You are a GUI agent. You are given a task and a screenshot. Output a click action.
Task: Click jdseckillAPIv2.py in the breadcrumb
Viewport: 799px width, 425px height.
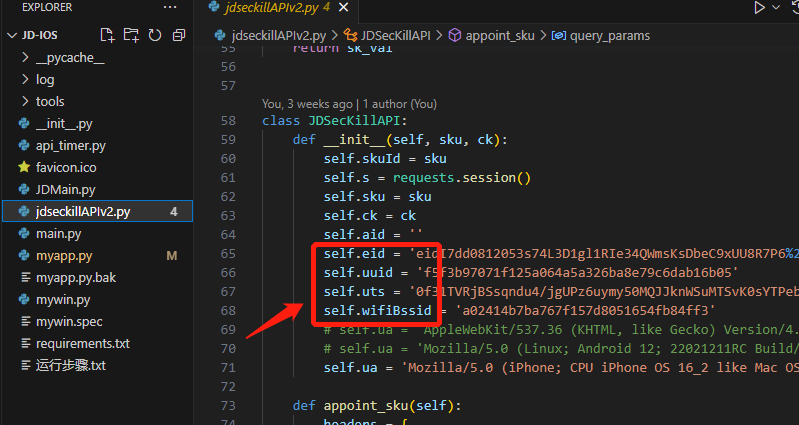279,36
